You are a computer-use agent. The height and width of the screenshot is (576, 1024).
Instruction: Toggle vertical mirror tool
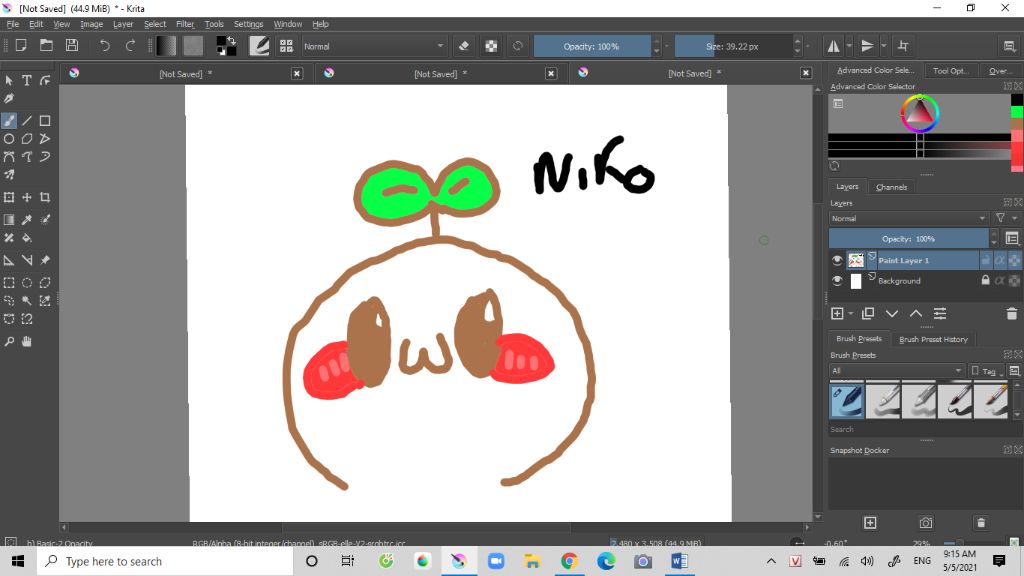[867, 46]
